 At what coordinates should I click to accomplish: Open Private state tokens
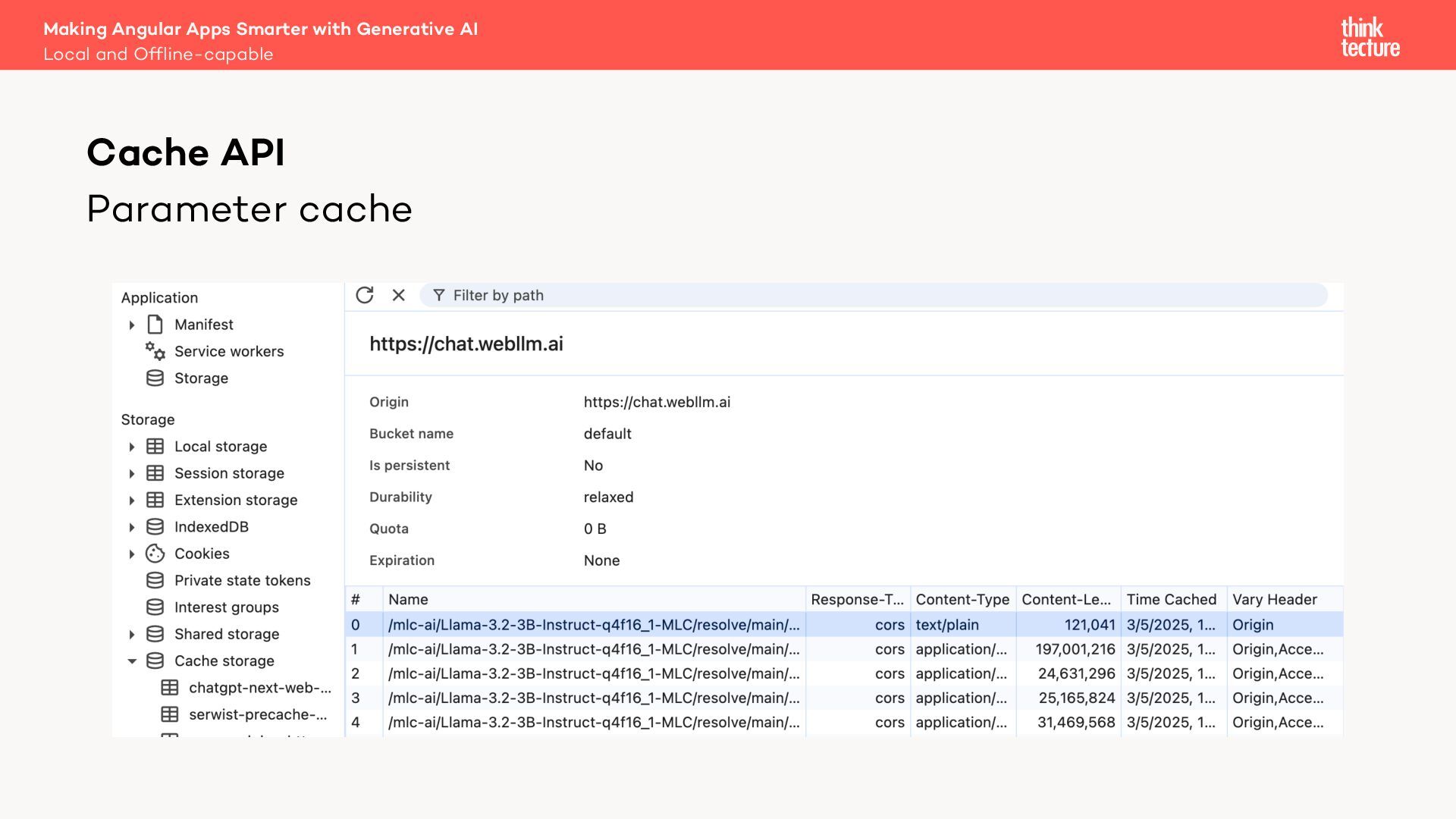242,580
